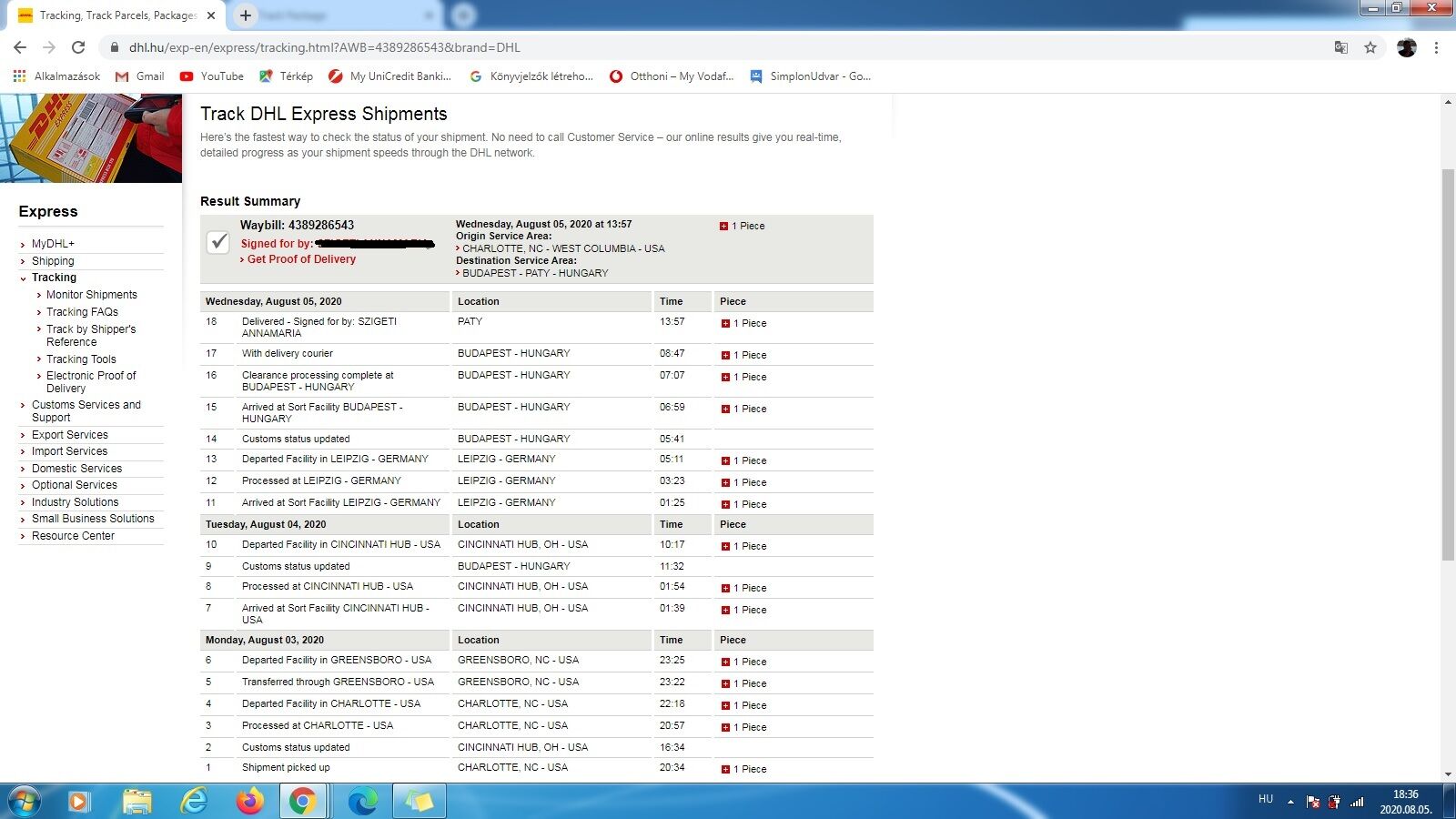
Task: Open the Könyvjelzők létrehozása bookmark
Action: tap(531, 76)
